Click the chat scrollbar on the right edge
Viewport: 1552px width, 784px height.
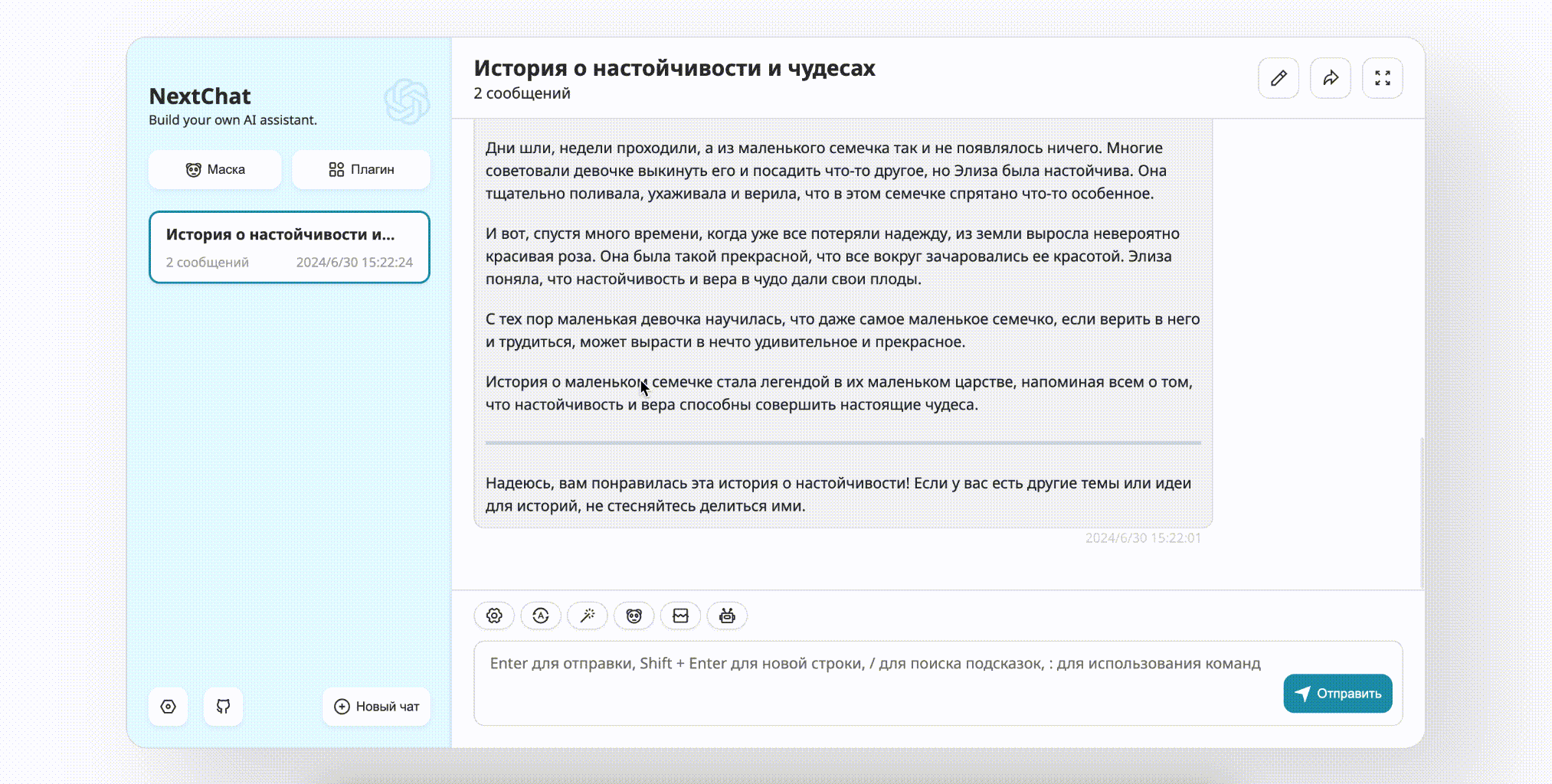point(1422,511)
